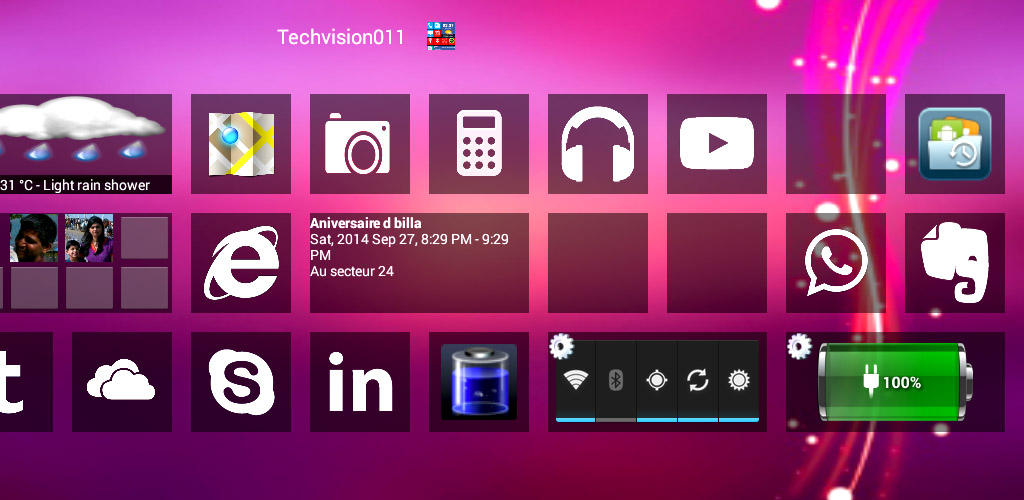The width and height of the screenshot is (1024, 500).
Task: Open settings gear on the power control widget
Action: (x=561, y=346)
